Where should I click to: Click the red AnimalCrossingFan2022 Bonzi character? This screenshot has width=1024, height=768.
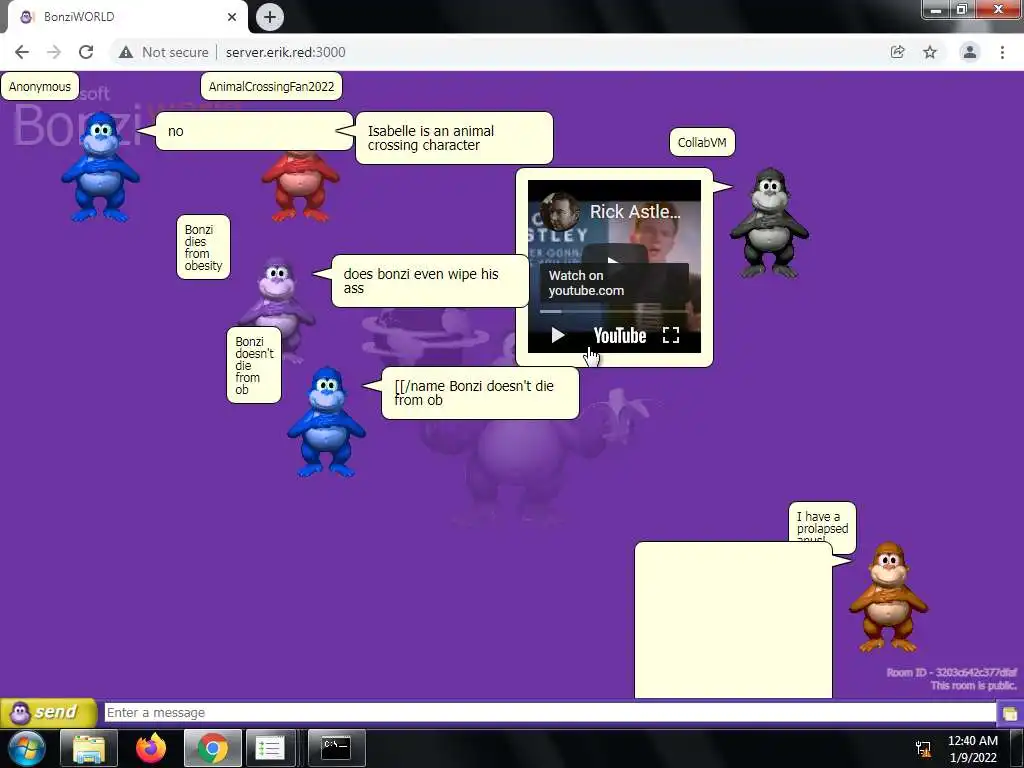pyautogui.click(x=300, y=186)
